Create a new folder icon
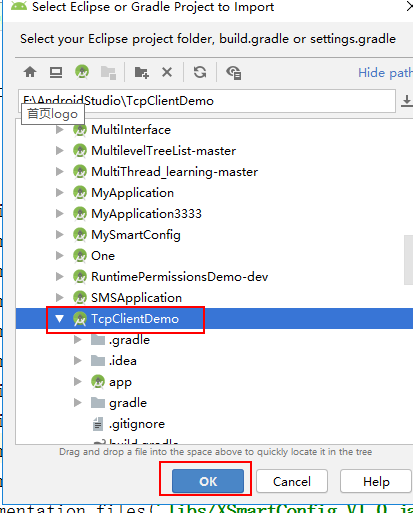Image resolution: width=413 pixels, height=513 pixels. click(x=141, y=72)
